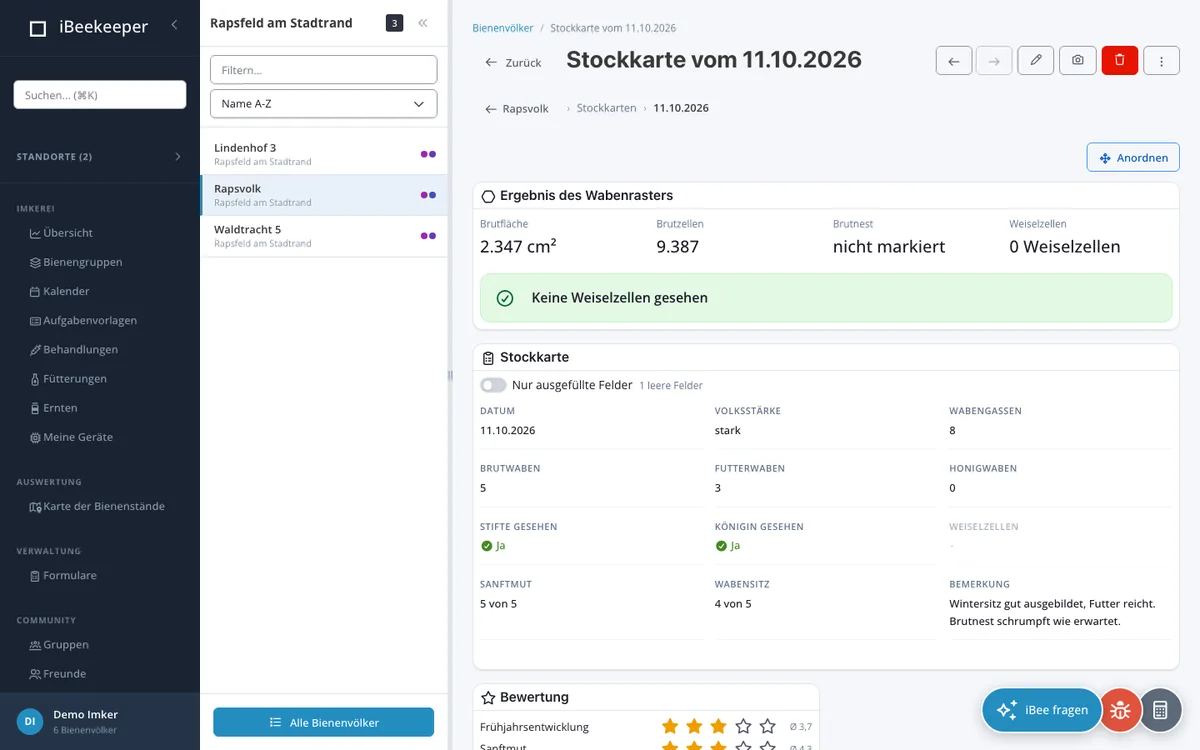Screen dimensions: 1200x750
Task: Focus the Filtern input field
Action: coord(323,70)
